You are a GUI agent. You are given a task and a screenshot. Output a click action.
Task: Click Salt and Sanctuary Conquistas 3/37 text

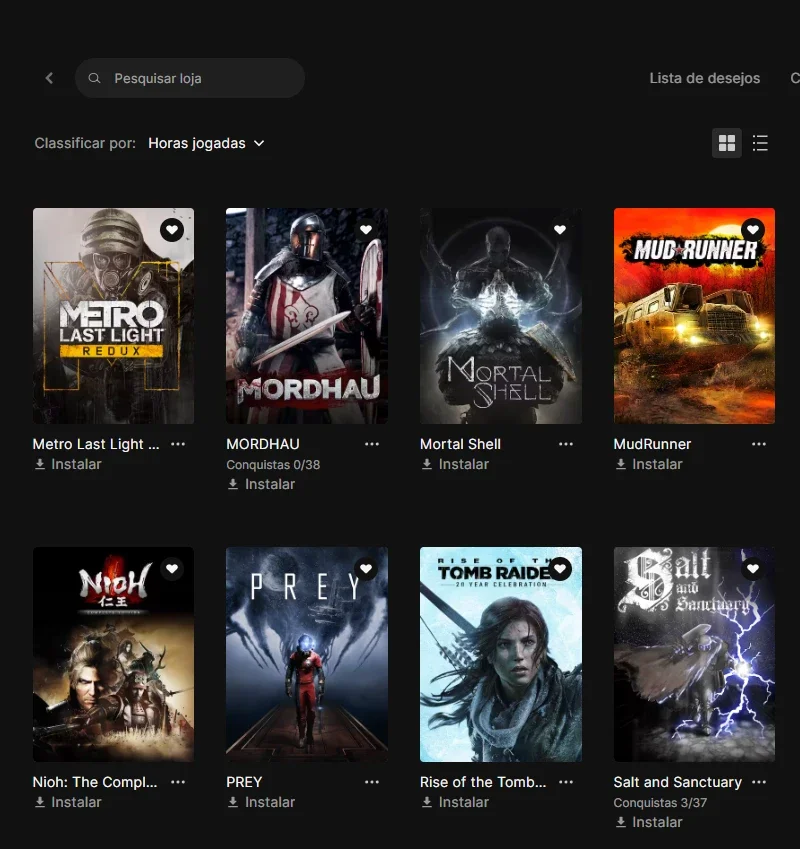tap(660, 802)
